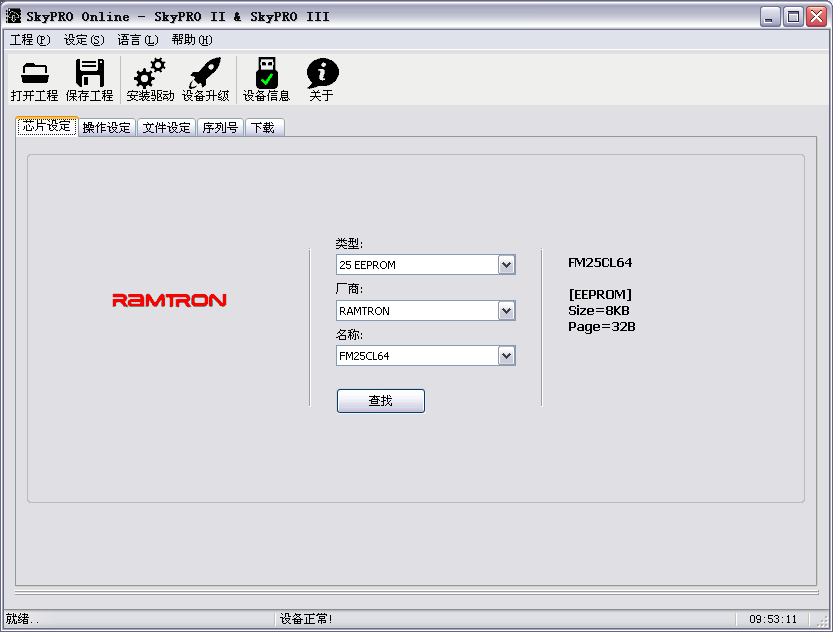Click the 名称: label

(349, 335)
